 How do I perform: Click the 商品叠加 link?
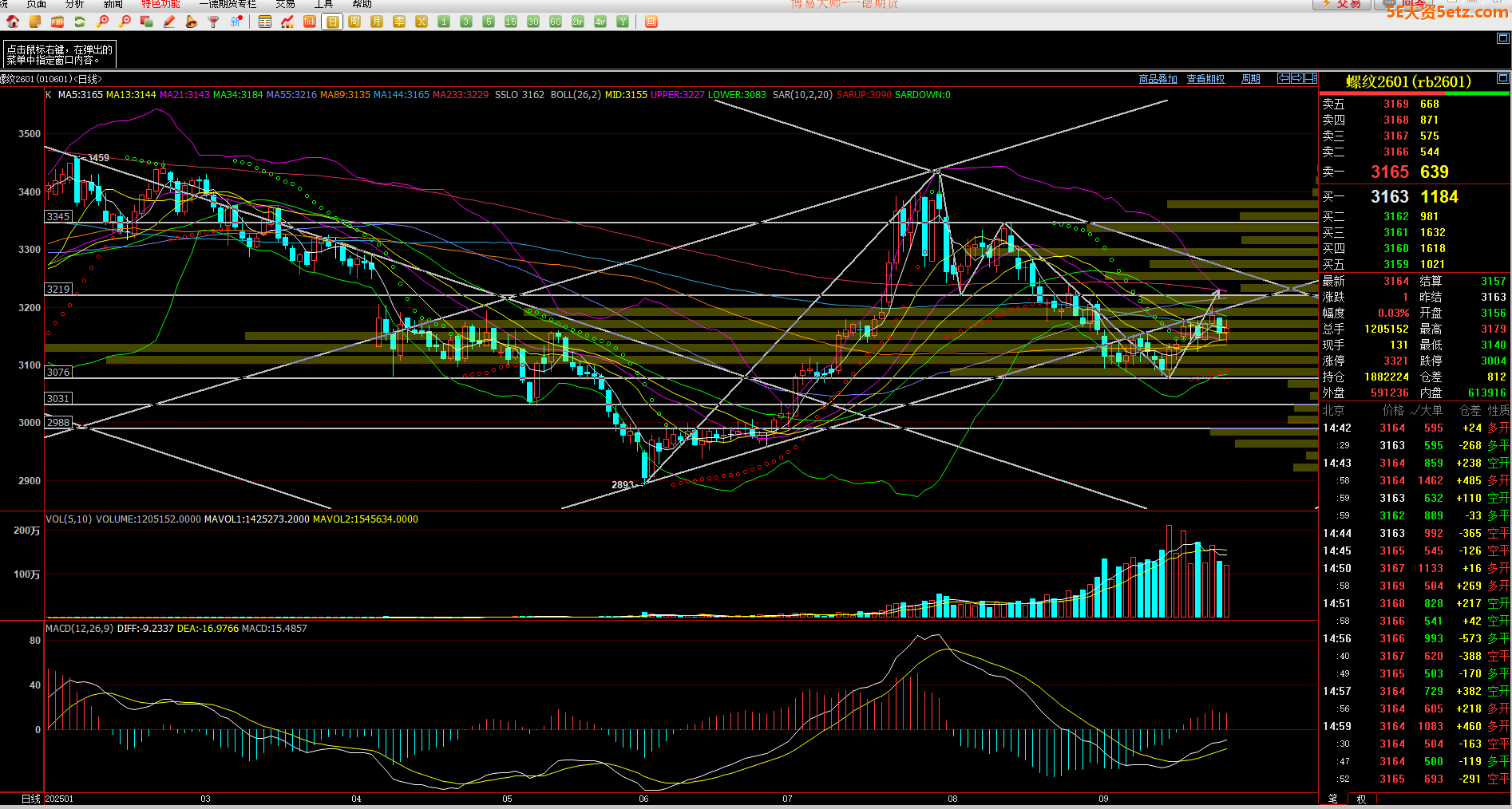(1158, 79)
